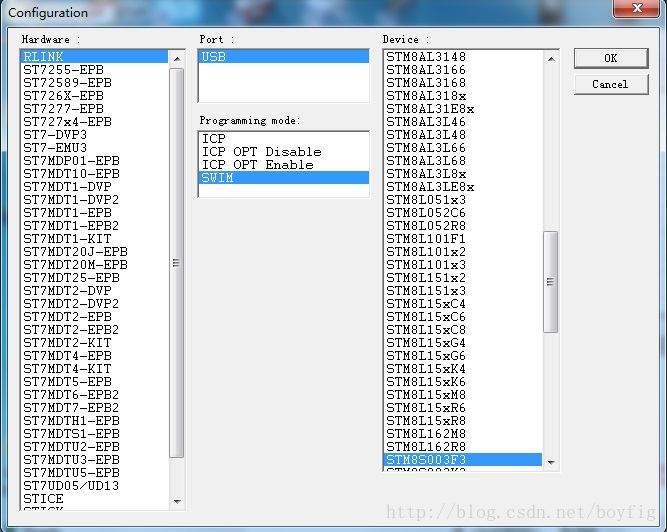Image resolution: width=667 pixels, height=532 pixels.
Task: Choose ST72589-EPB in Hardware list
Action: coord(94,83)
